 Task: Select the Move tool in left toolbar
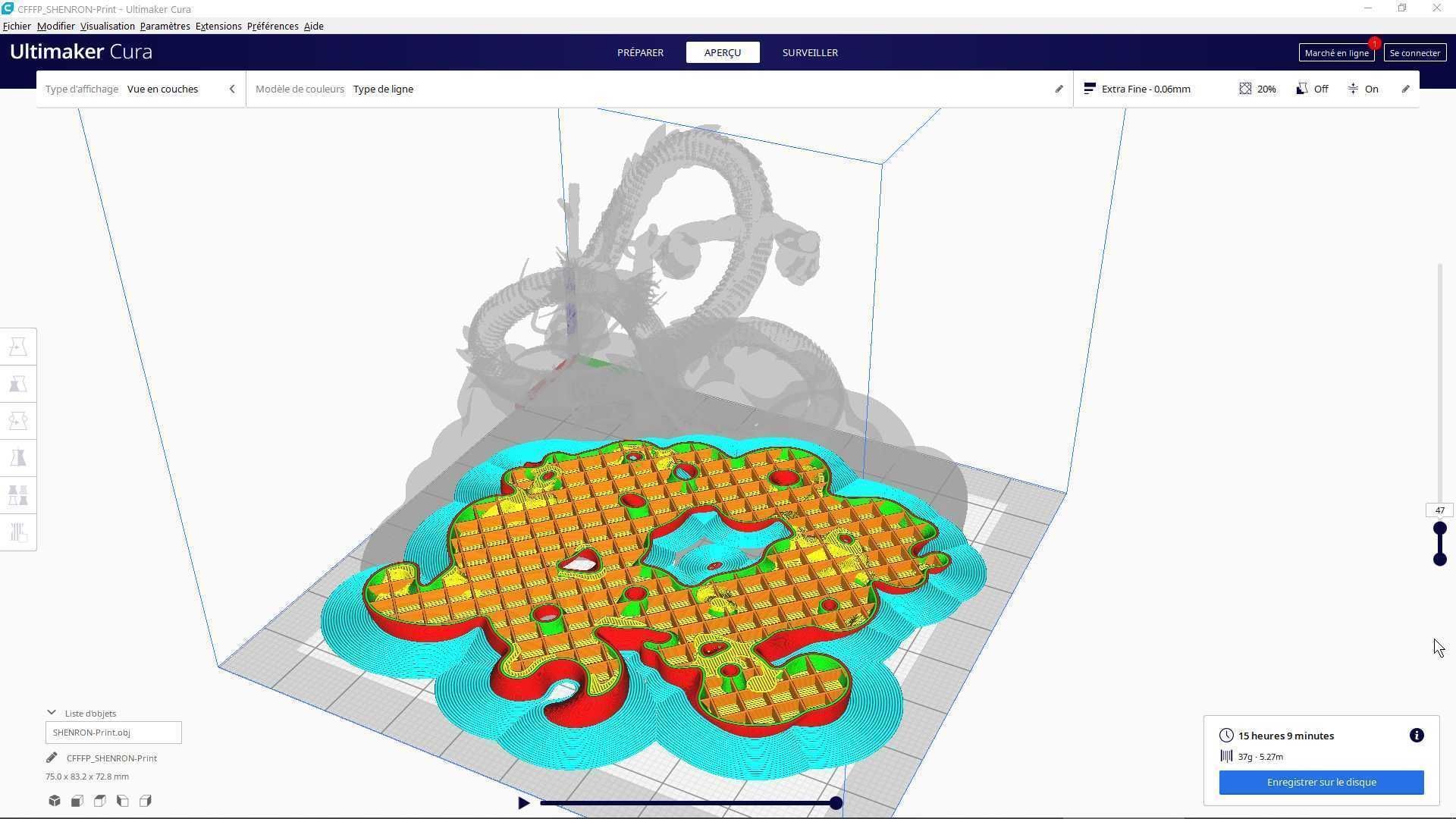pos(18,347)
